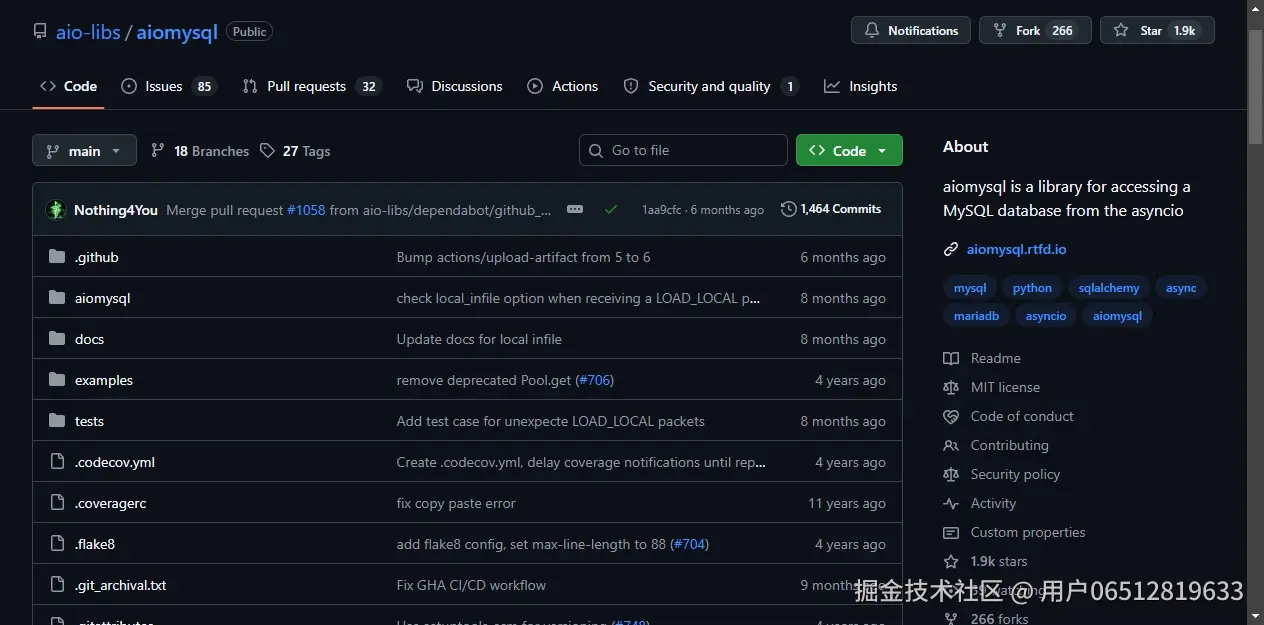The image size is (1264, 625).
Task: Open commit hash 1aa9cfc
Action: pyautogui.click(x=661, y=210)
